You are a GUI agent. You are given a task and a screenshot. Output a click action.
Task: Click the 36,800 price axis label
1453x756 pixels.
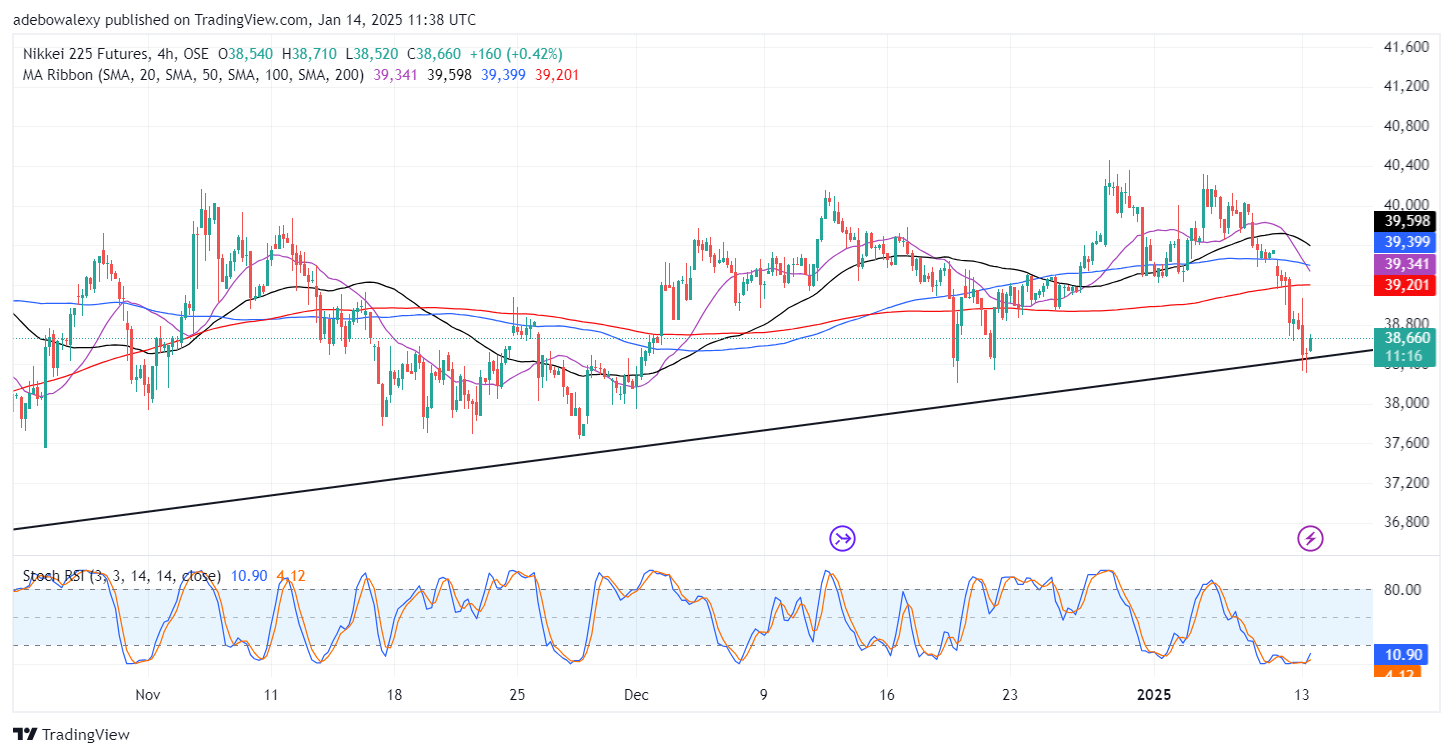pyautogui.click(x=1407, y=522)
